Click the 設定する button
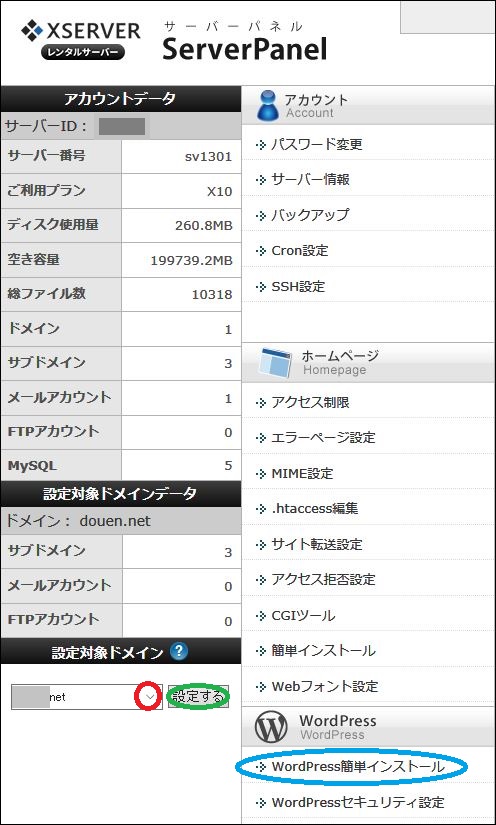Viewport: 496px width, 825px height. point(198,697)
